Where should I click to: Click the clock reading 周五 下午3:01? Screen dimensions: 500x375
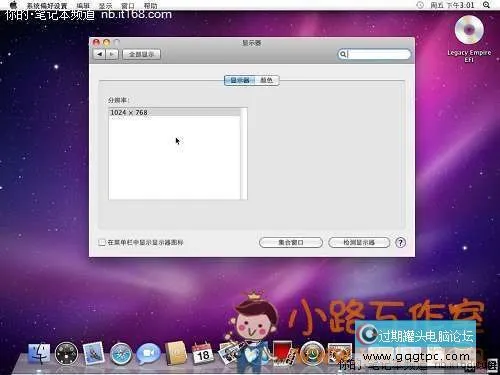pos(452,5)
